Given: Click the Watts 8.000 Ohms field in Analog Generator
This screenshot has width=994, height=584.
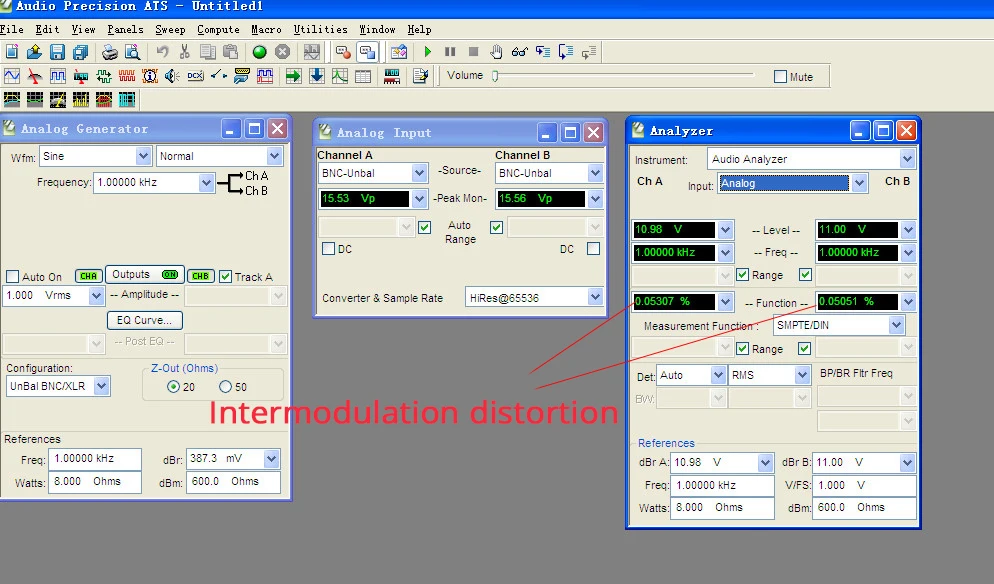Looking at the screenshot, I should coord(94,481).
